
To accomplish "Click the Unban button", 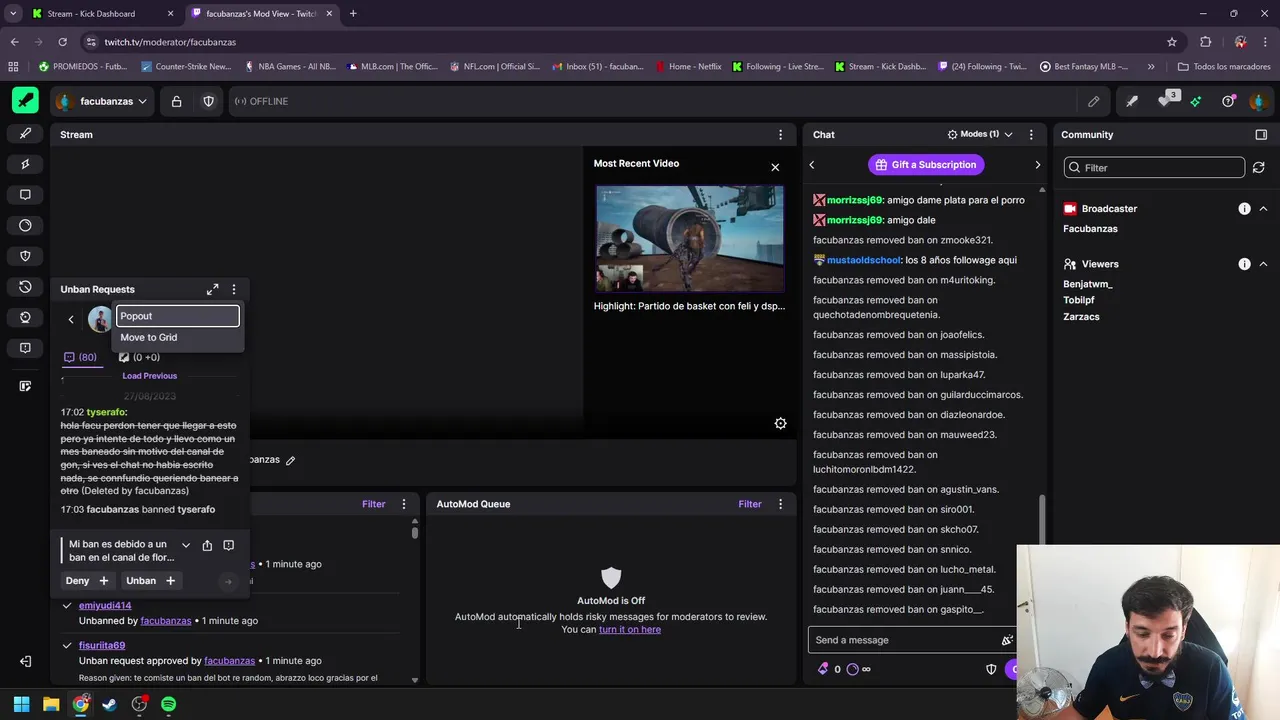I will (x=151, y=581).
